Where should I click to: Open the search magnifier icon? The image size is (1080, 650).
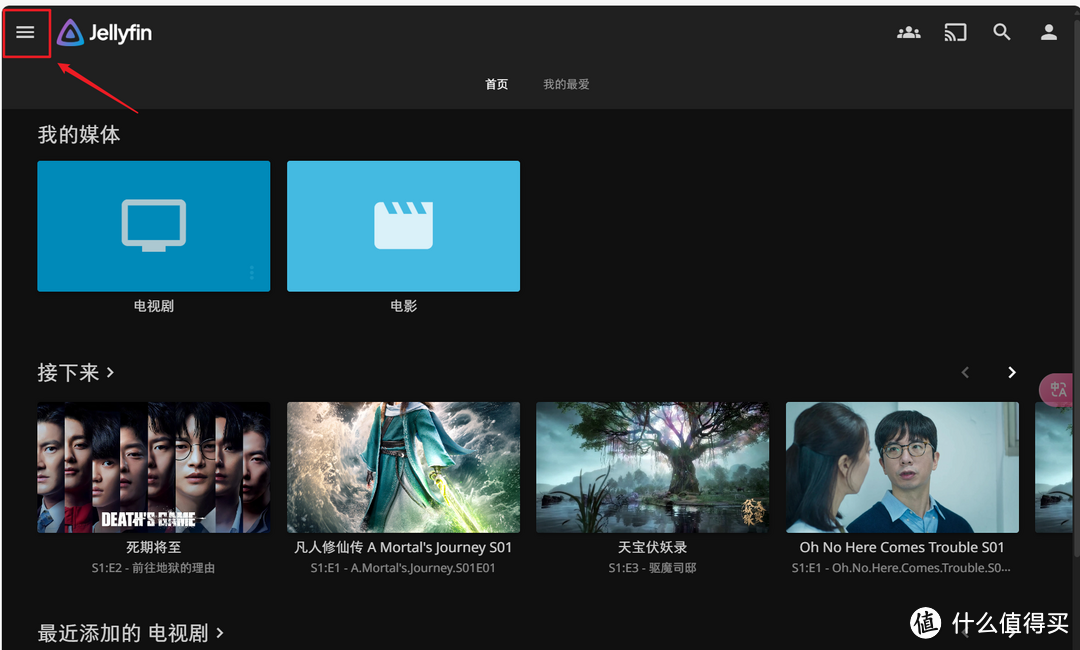(x=1001, y=33)
